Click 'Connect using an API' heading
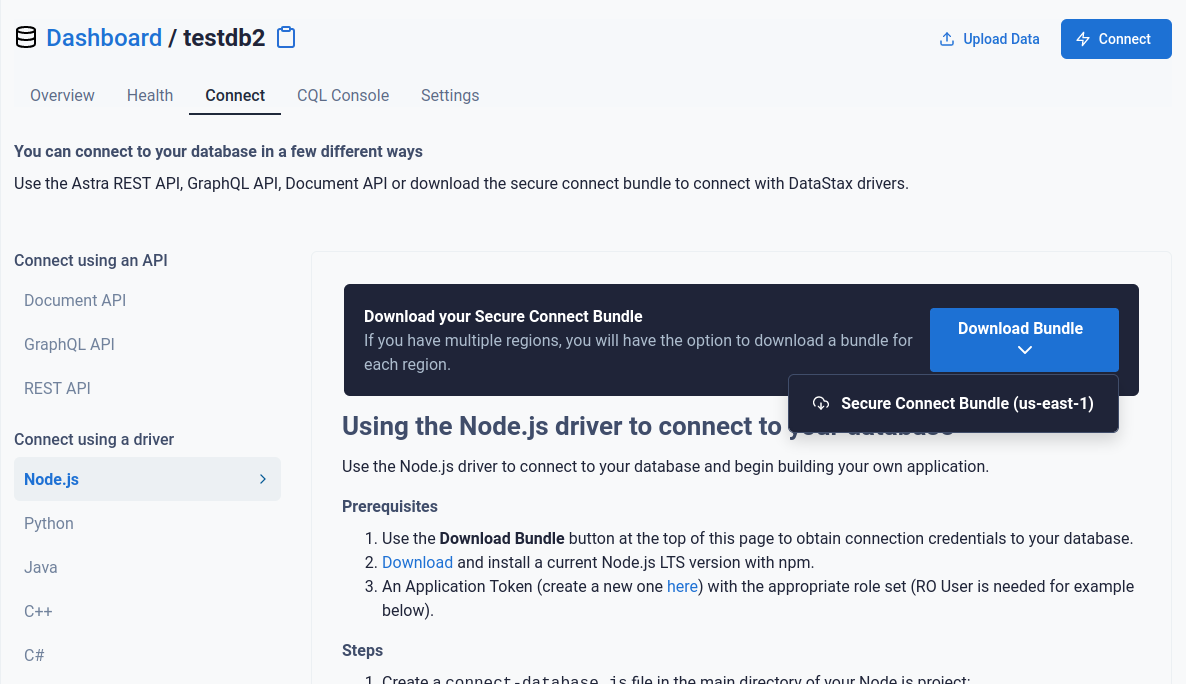The width and height of the screenshot is (1186, 684). click(91, 260)
